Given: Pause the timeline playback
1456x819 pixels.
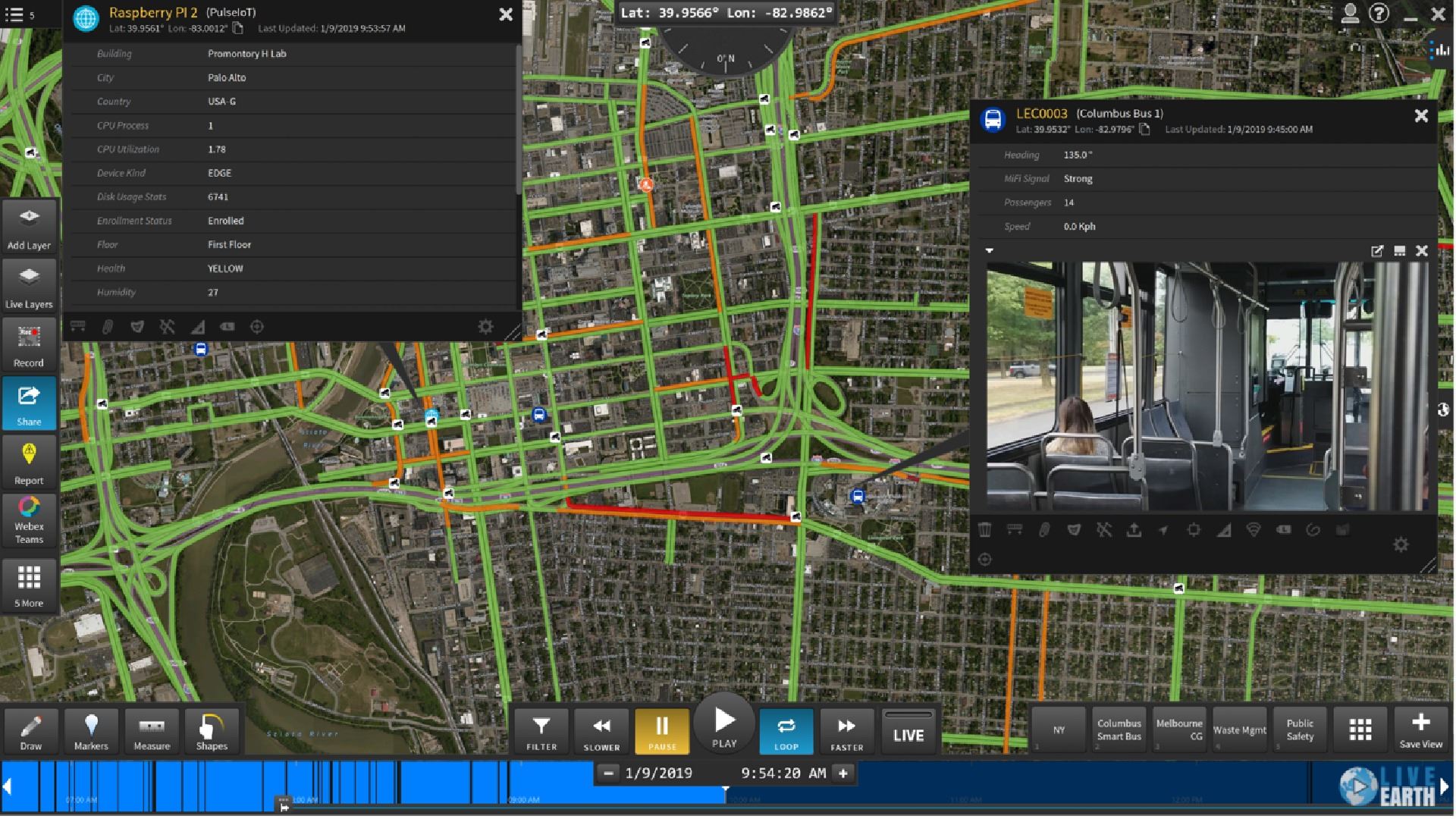Looking at the screenshot, I should click(x=662, y=731).
